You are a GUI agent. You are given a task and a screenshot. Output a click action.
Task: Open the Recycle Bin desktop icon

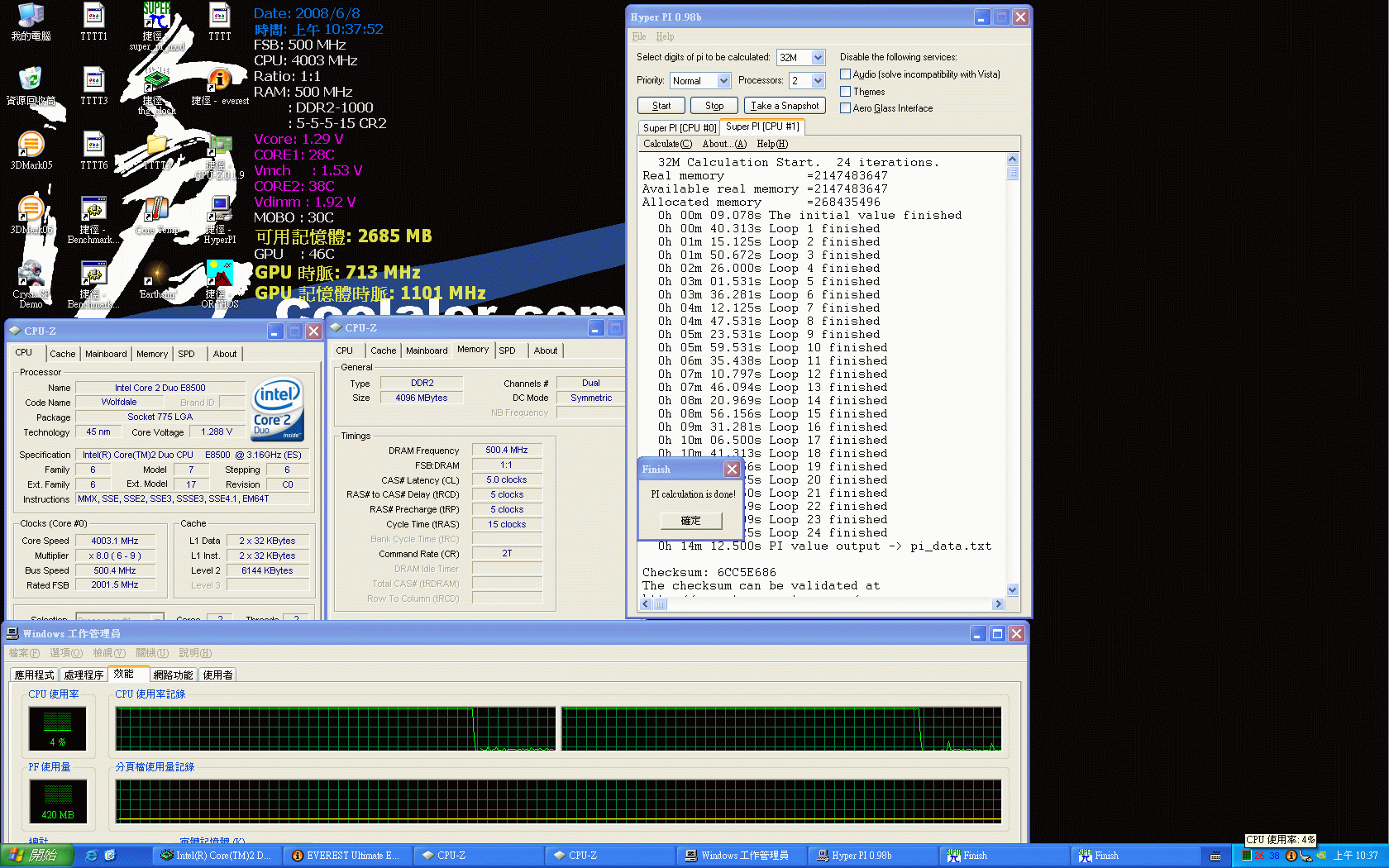(31, 86)
